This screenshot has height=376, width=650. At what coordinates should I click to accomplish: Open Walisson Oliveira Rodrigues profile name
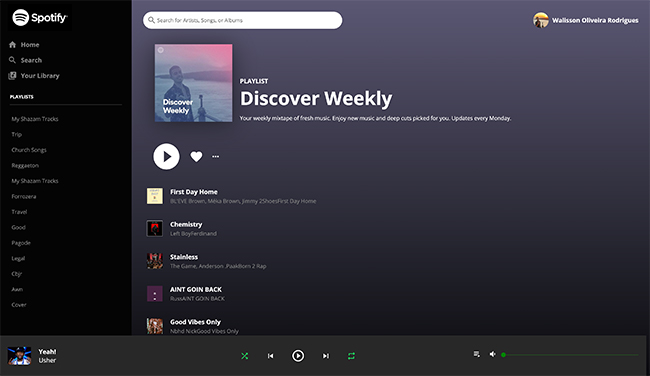tap(595, 20)
